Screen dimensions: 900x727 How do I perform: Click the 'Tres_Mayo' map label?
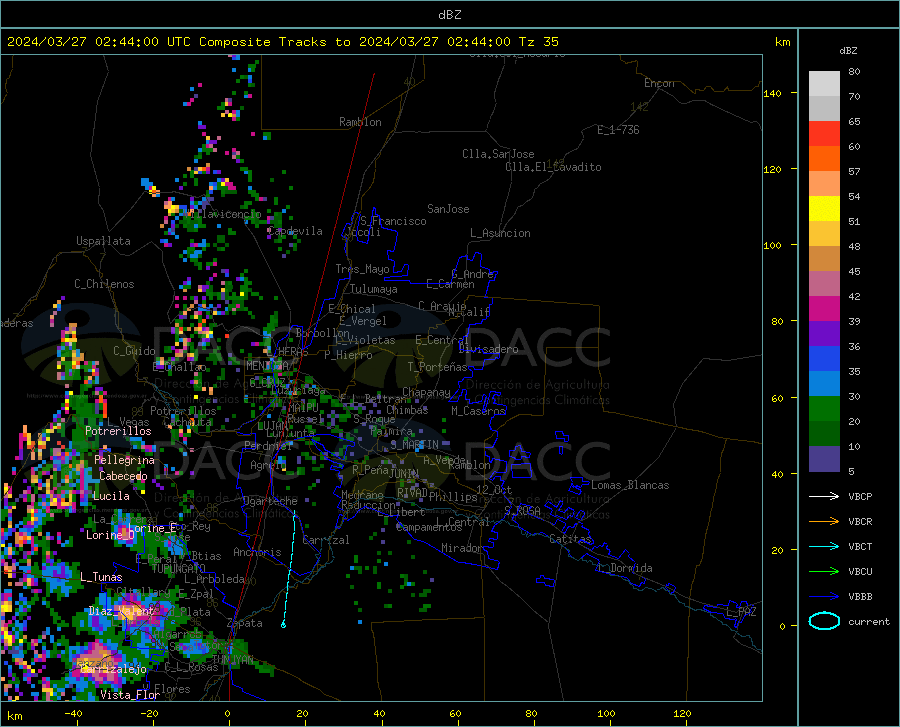pyautogui.click(x=363, y=269)
